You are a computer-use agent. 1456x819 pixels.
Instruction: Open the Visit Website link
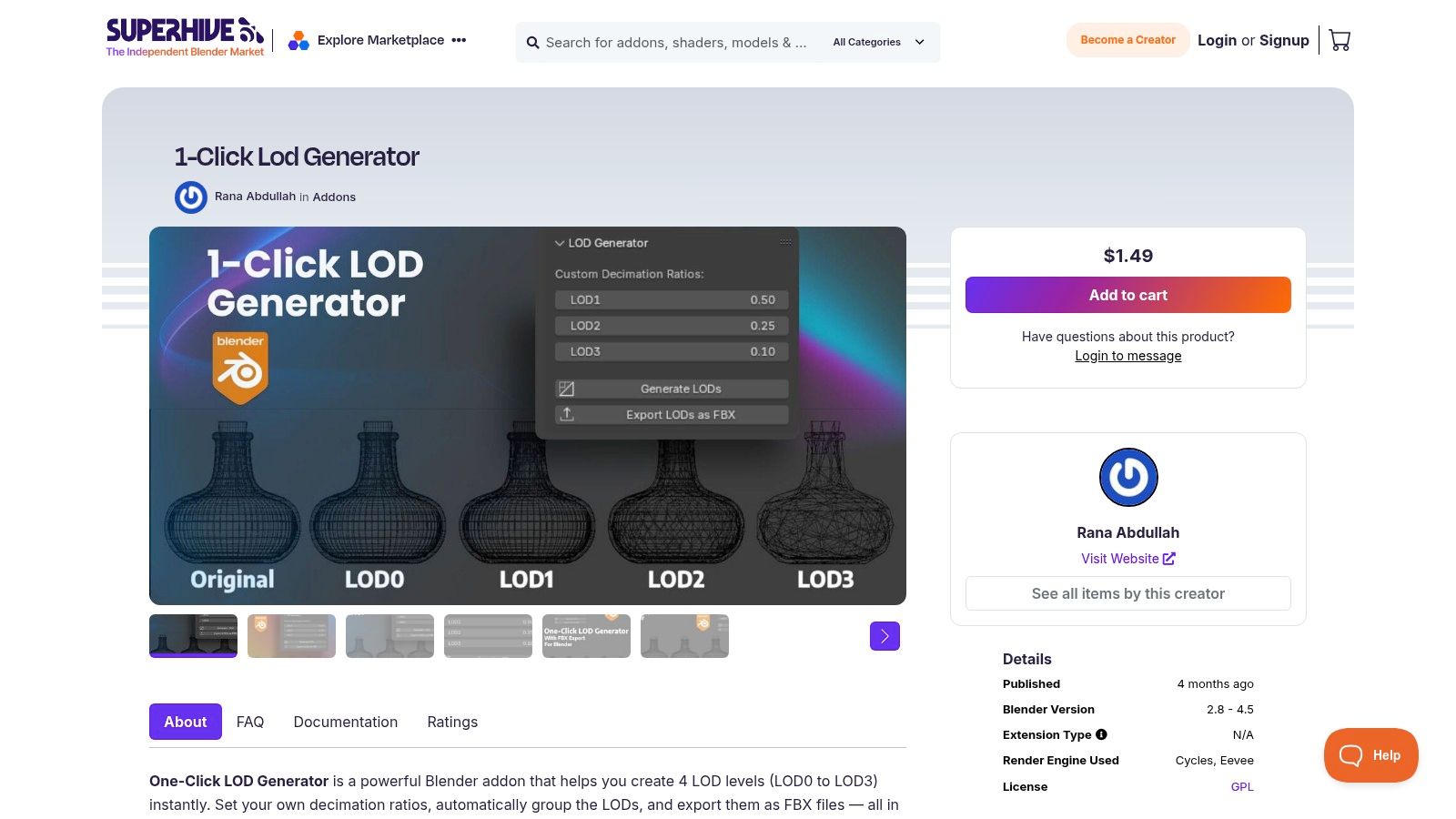(x=1127, y=559)
